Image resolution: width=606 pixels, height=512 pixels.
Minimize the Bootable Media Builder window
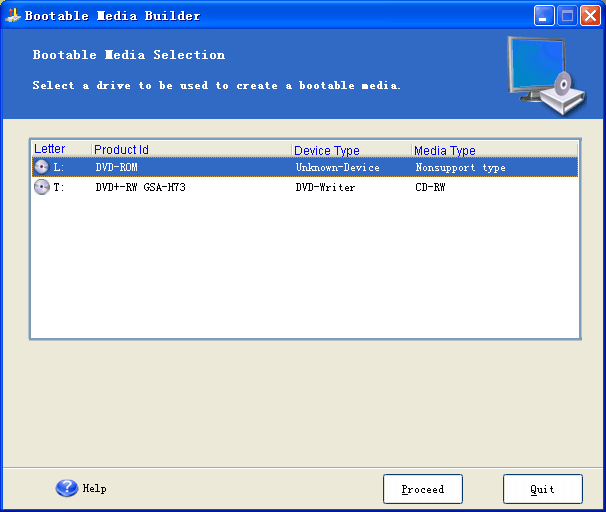(x=544, y=16)
